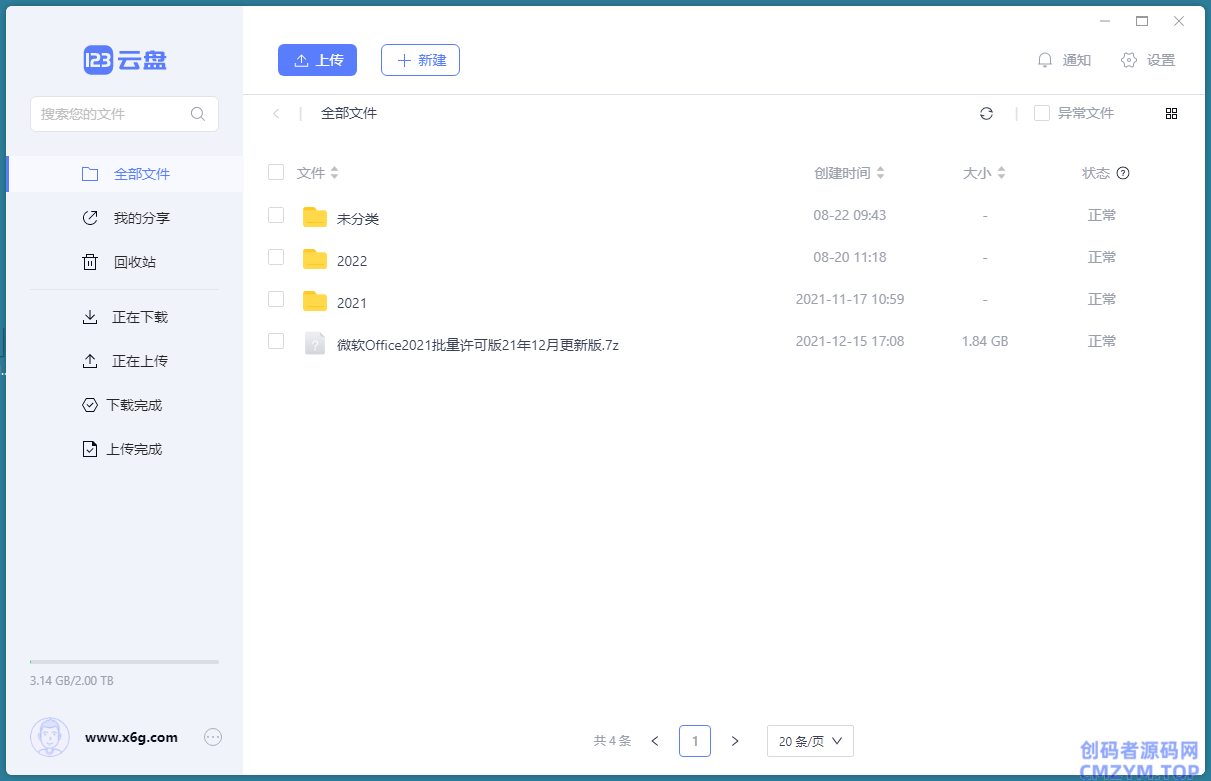
Task: Select the checkbox for 未分类 folder
Action: coord(276,215)
